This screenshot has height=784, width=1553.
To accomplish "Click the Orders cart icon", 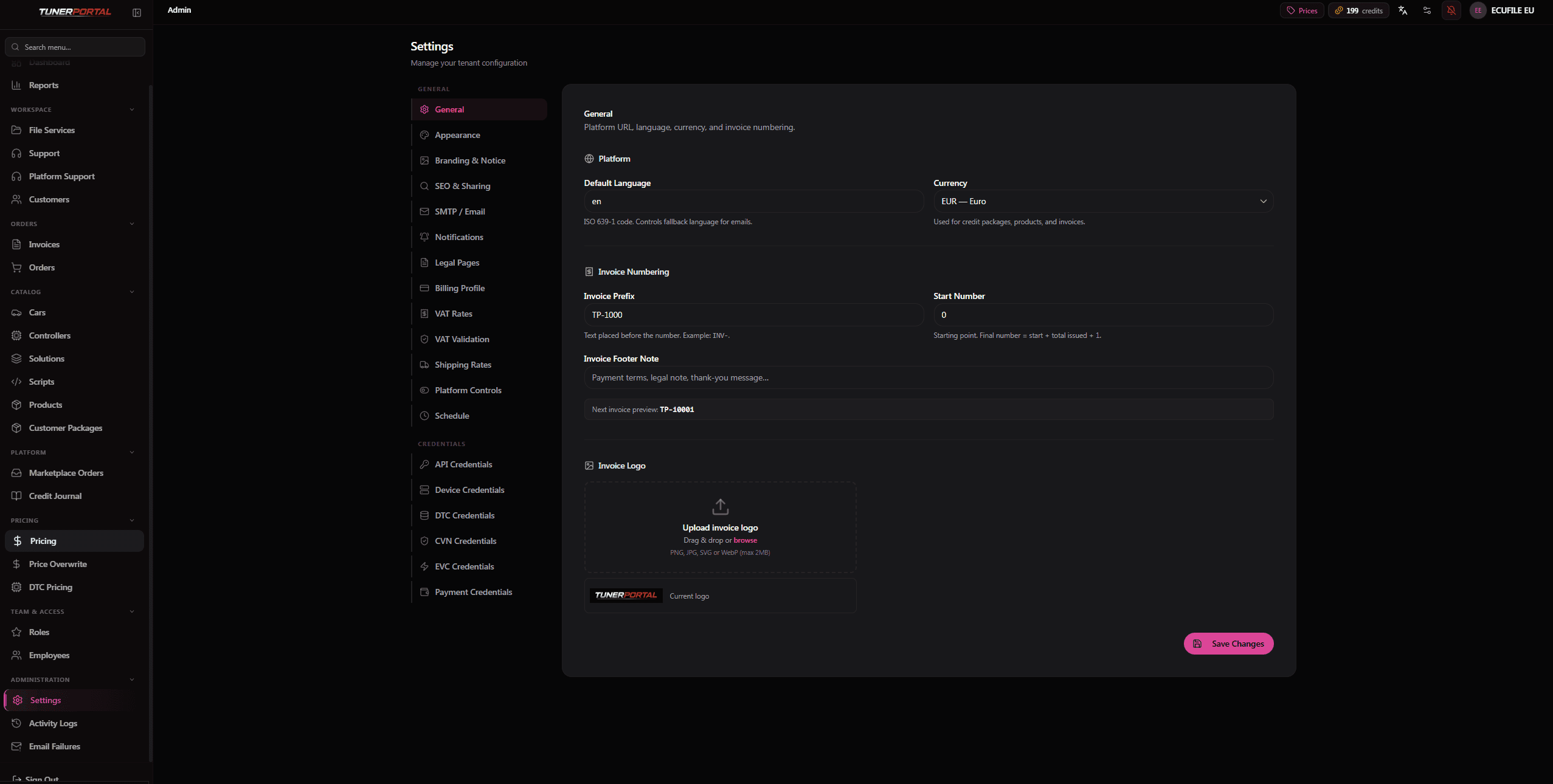I will point(16,267).
